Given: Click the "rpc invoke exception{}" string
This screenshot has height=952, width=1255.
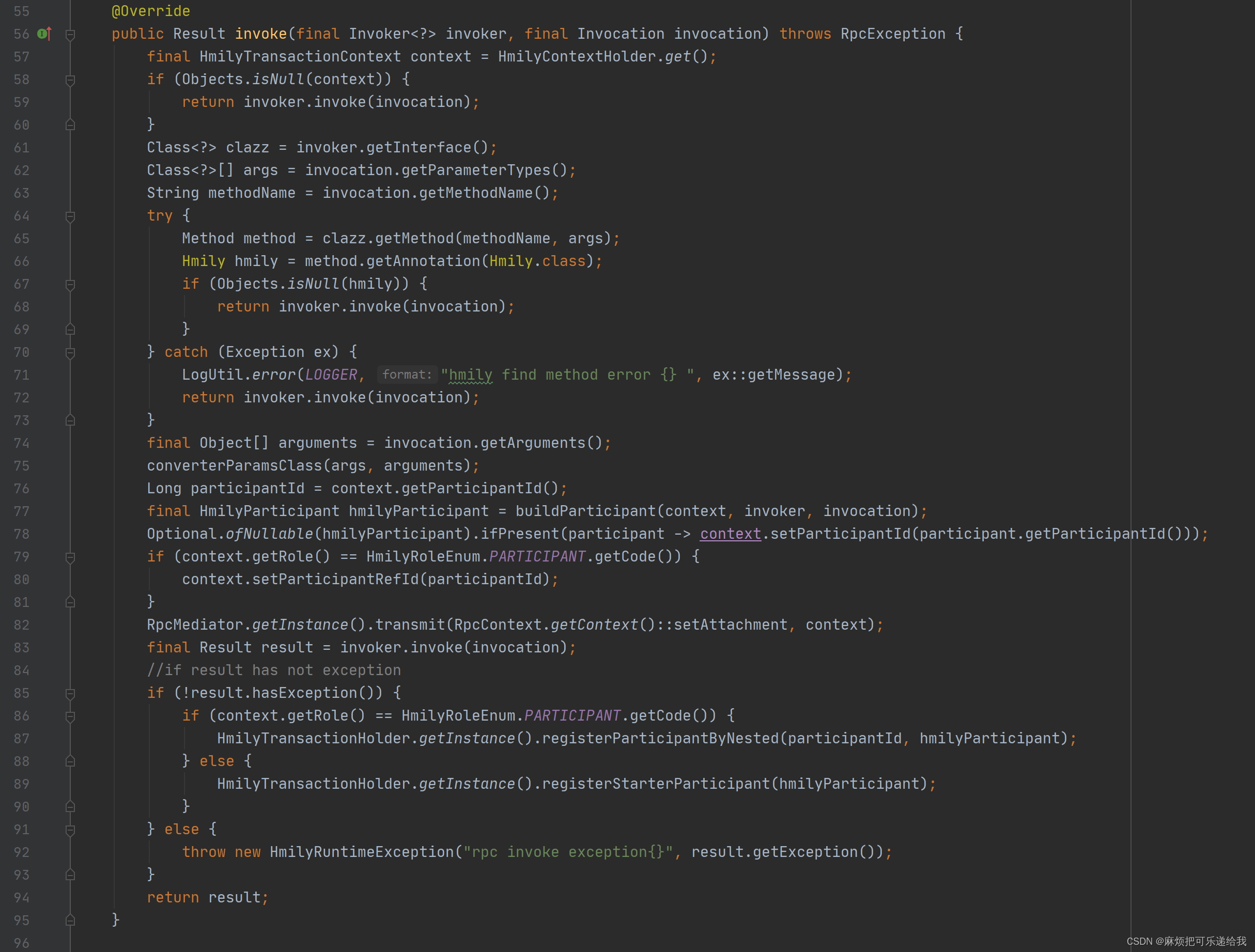Looking at the screenshot, I should (568, 852).
